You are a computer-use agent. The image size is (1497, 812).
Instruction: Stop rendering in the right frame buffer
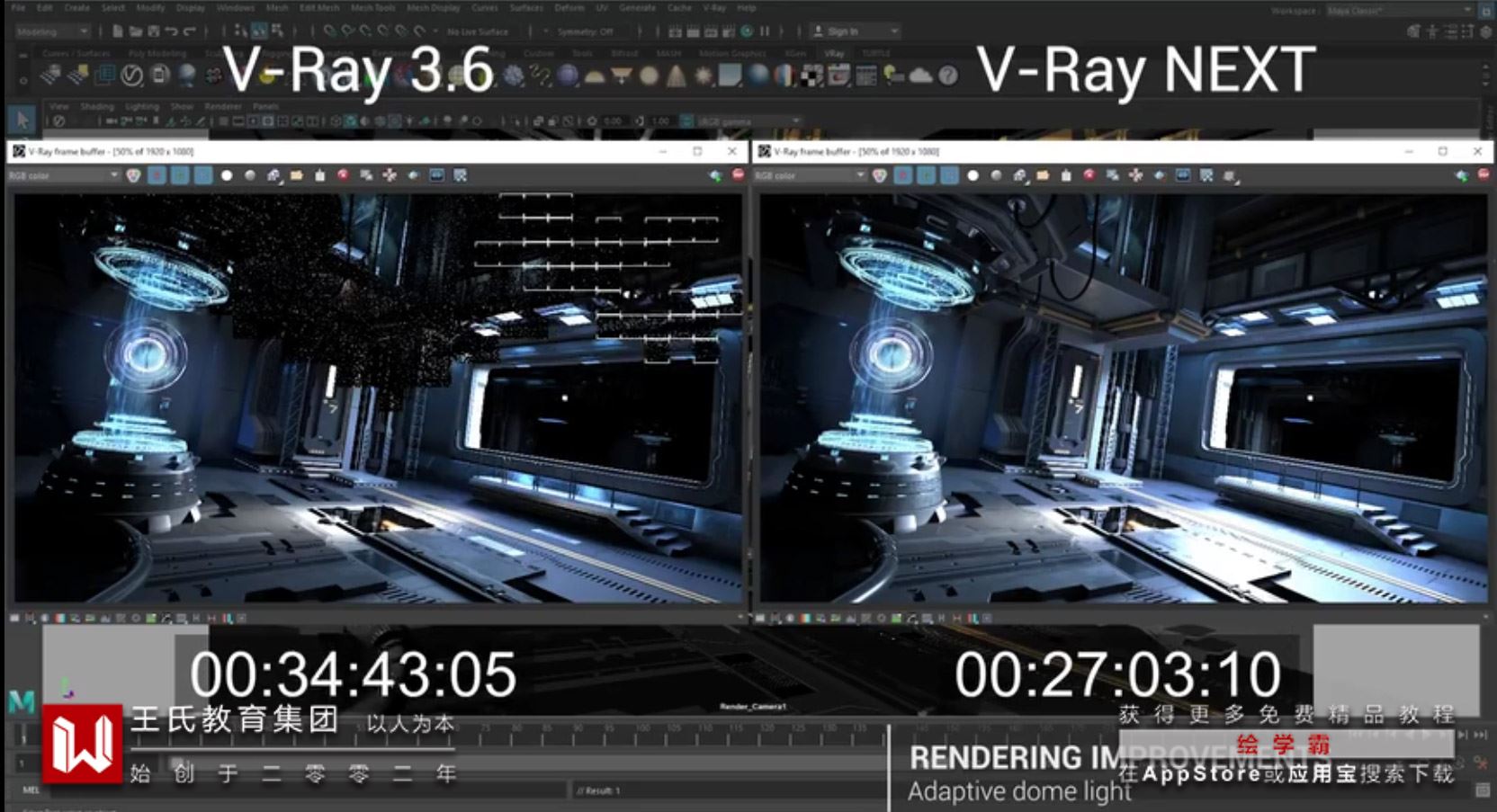[1484, 175]
